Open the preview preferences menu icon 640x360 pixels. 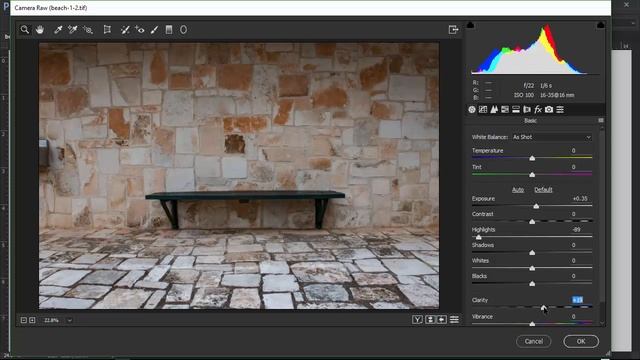(454, 320)
